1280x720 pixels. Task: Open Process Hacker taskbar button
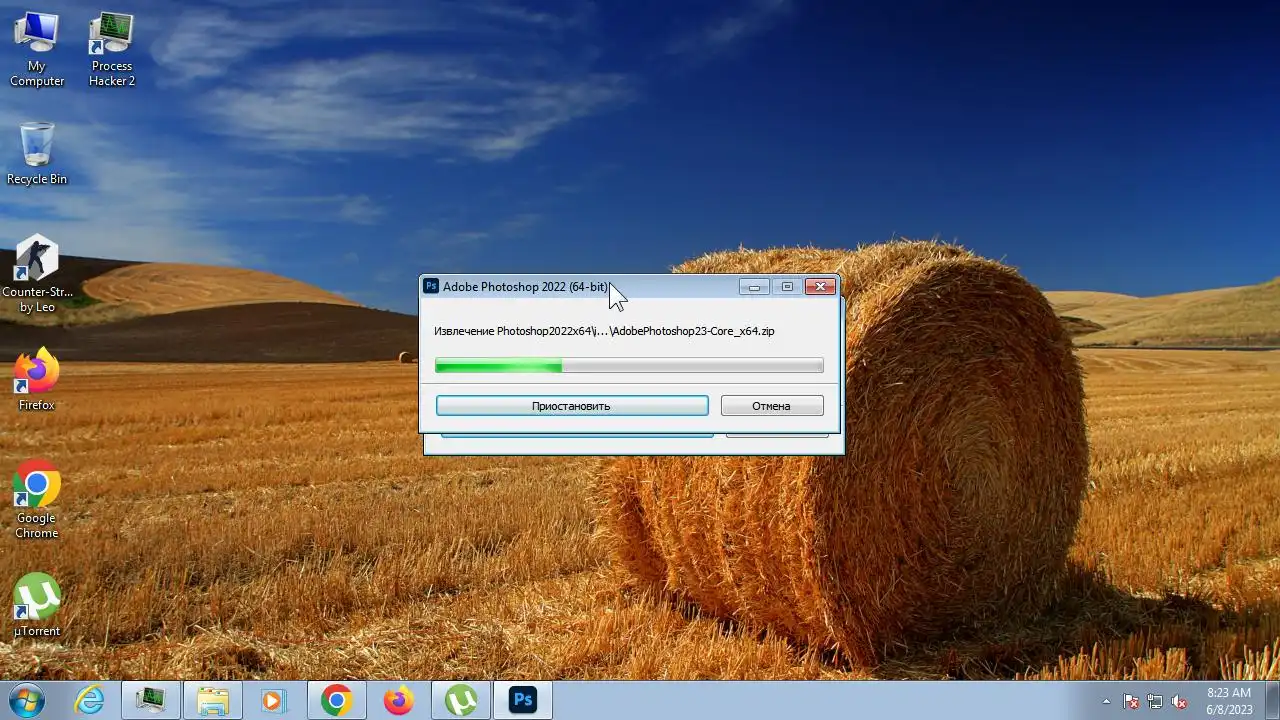[151, 701]
